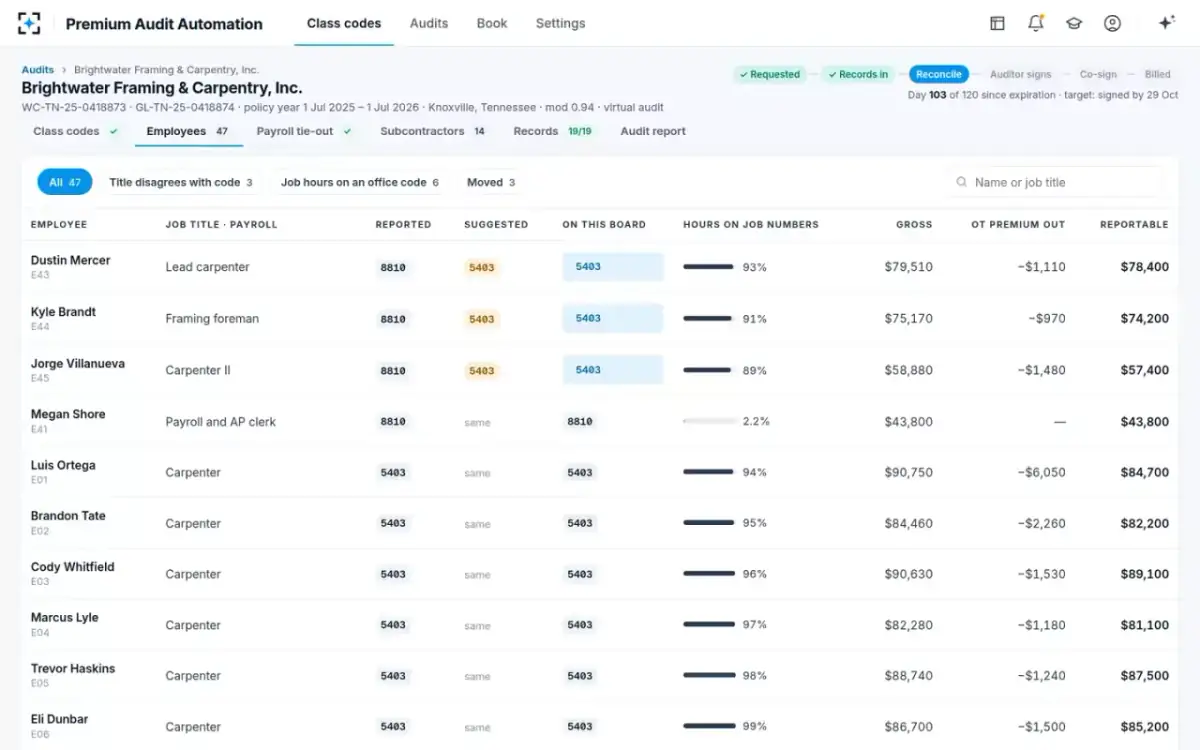1200x750 pixels.
Task: Click reported code 5403 for Brandon Tate
Action: pyautogui.click(x=393, y=524)
